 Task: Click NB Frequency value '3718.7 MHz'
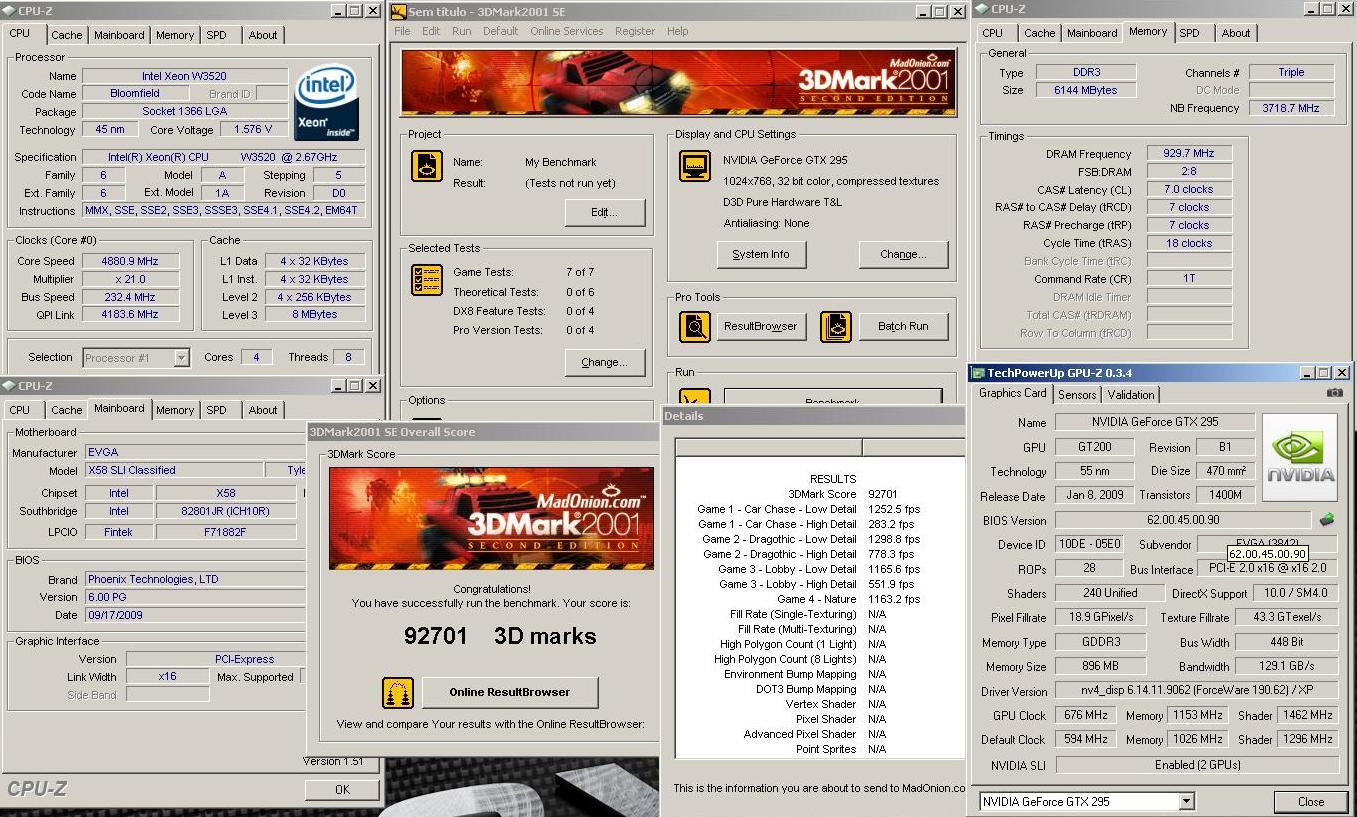[1291, 108]
